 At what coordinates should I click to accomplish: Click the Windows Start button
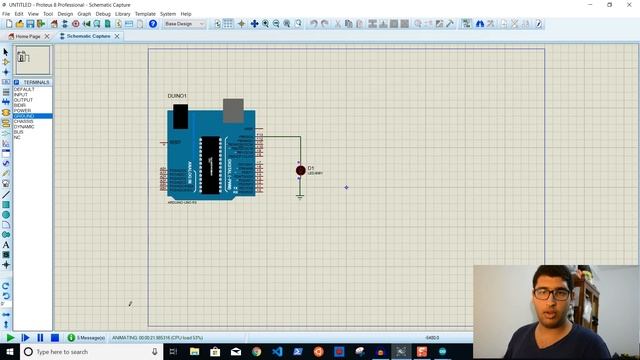click(x=10, y=352)
